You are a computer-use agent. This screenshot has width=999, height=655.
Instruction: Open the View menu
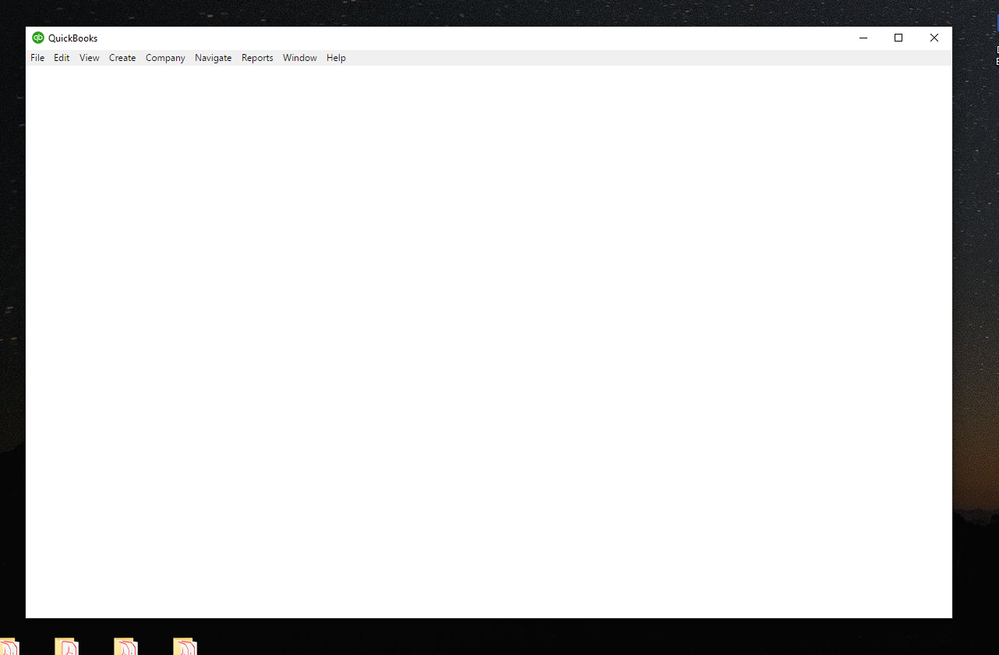point(89,58)
